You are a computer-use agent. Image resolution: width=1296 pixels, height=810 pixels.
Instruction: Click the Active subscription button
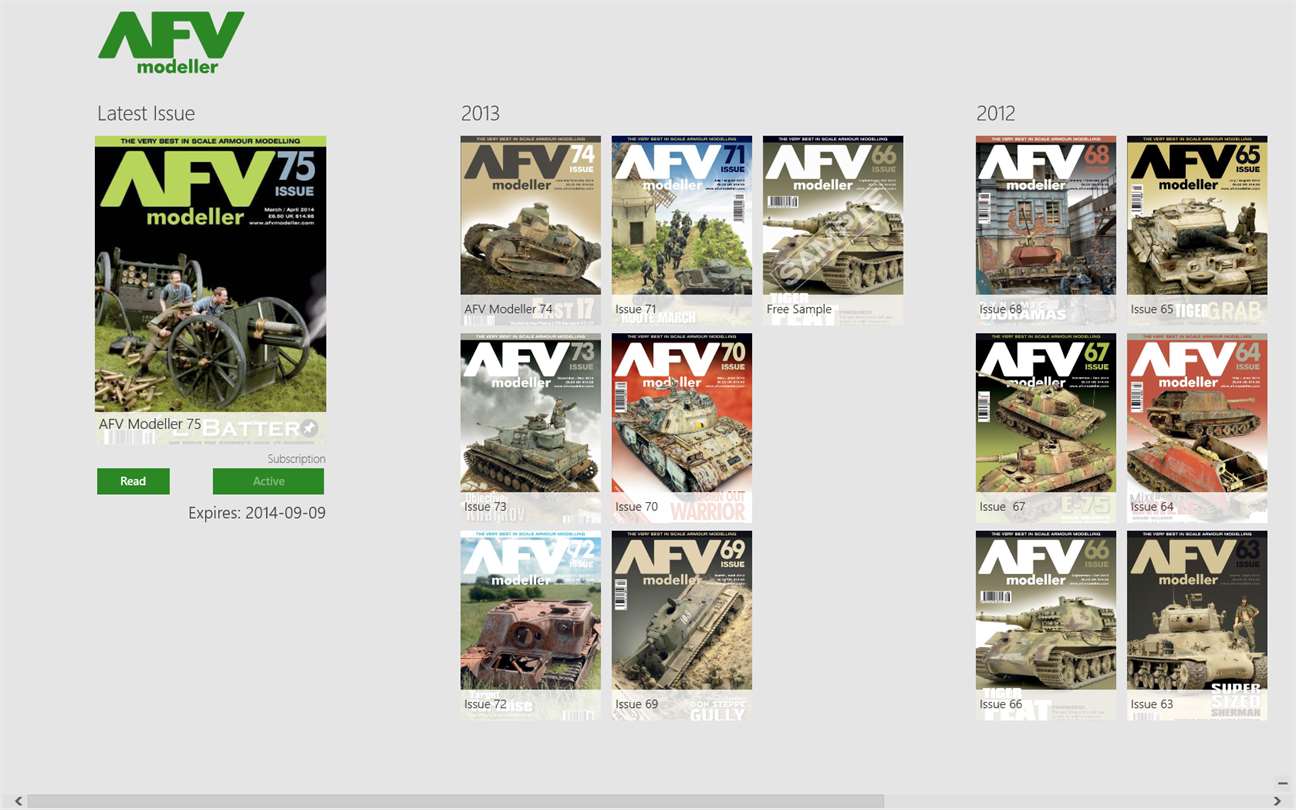[268, 481]
